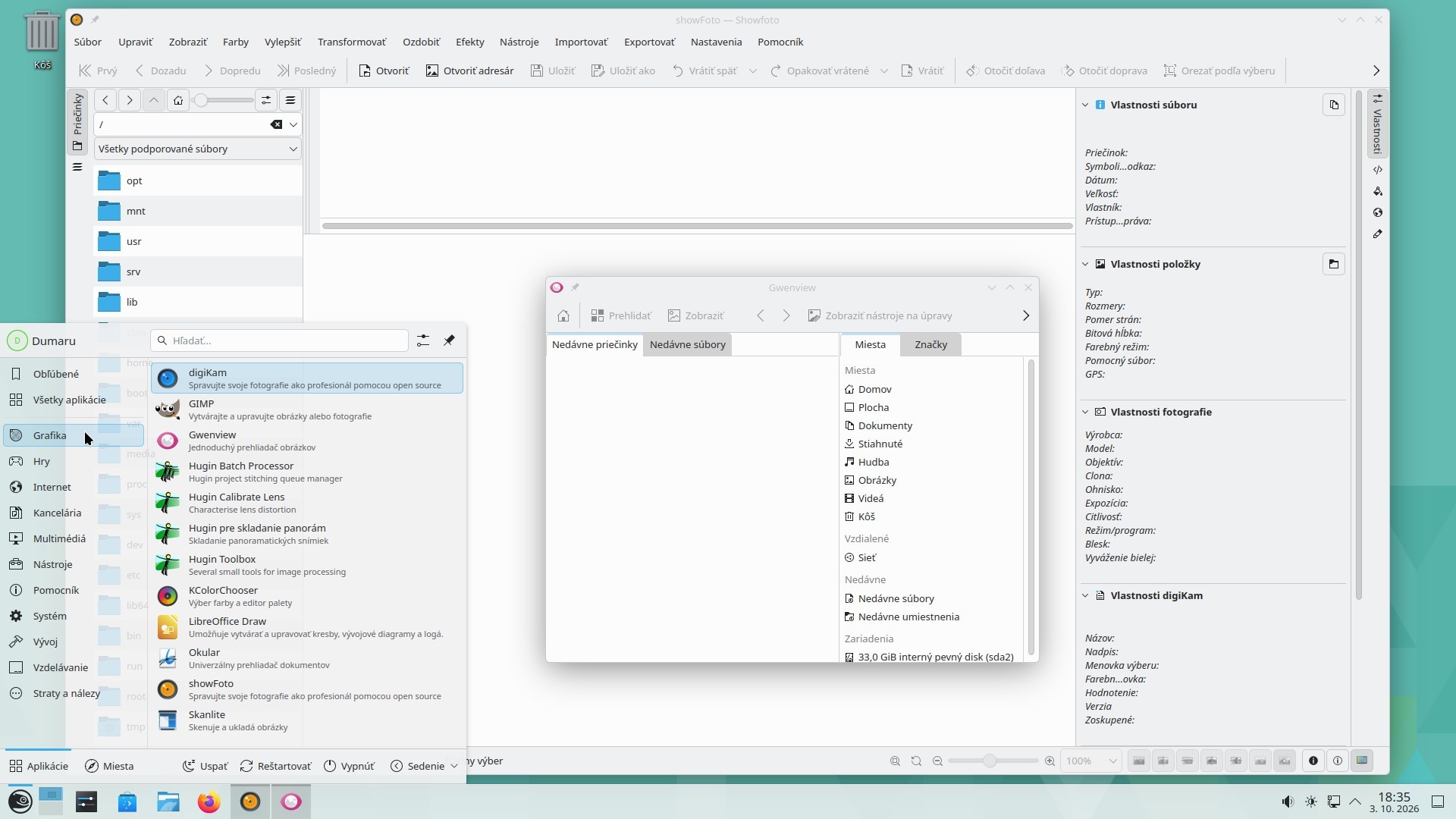Open the volume control in system tray
The image size is (1456, 819).
coord(1287,802)
